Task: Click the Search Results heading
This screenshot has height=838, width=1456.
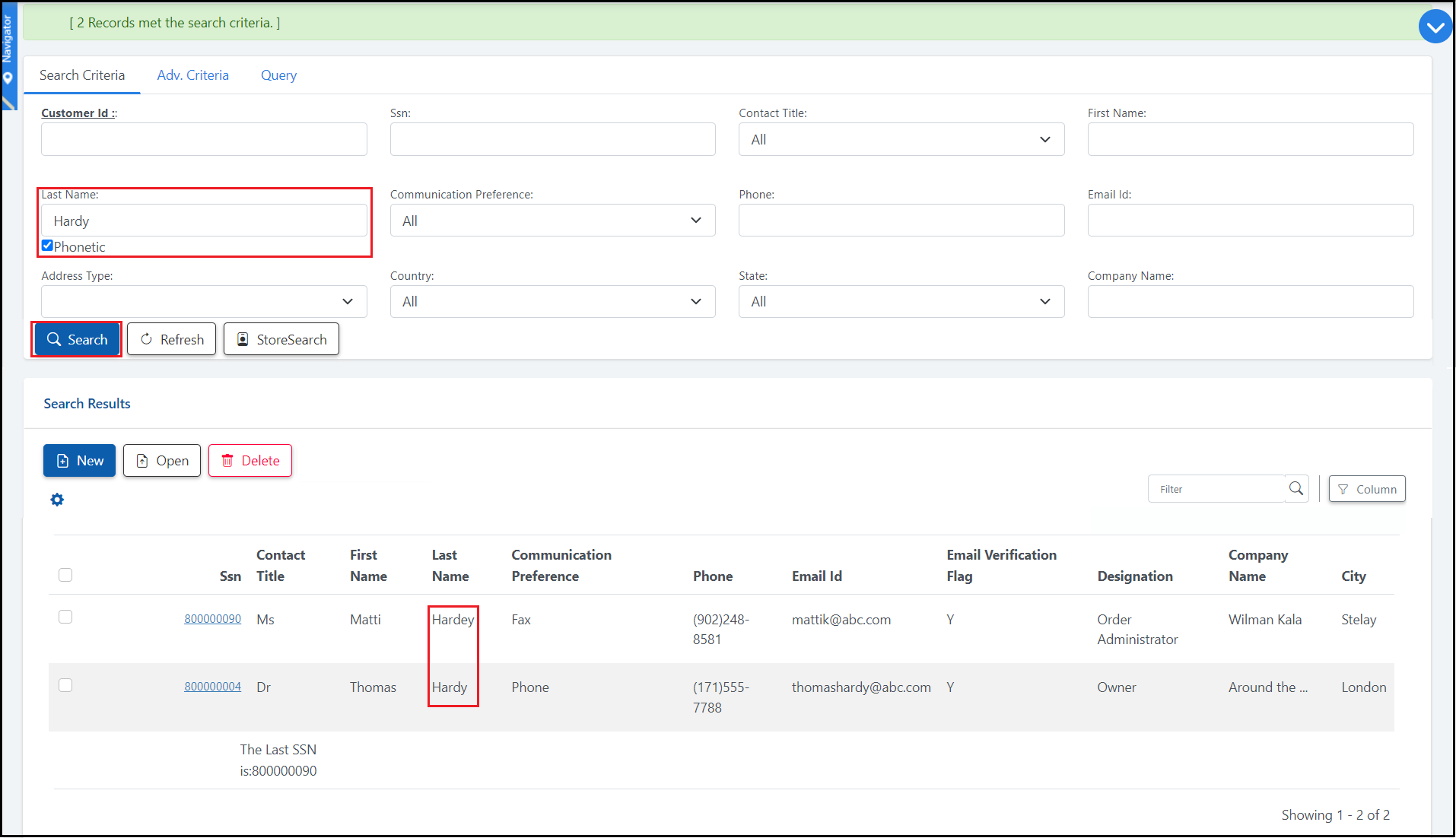Action: click(x=87, y=404)
